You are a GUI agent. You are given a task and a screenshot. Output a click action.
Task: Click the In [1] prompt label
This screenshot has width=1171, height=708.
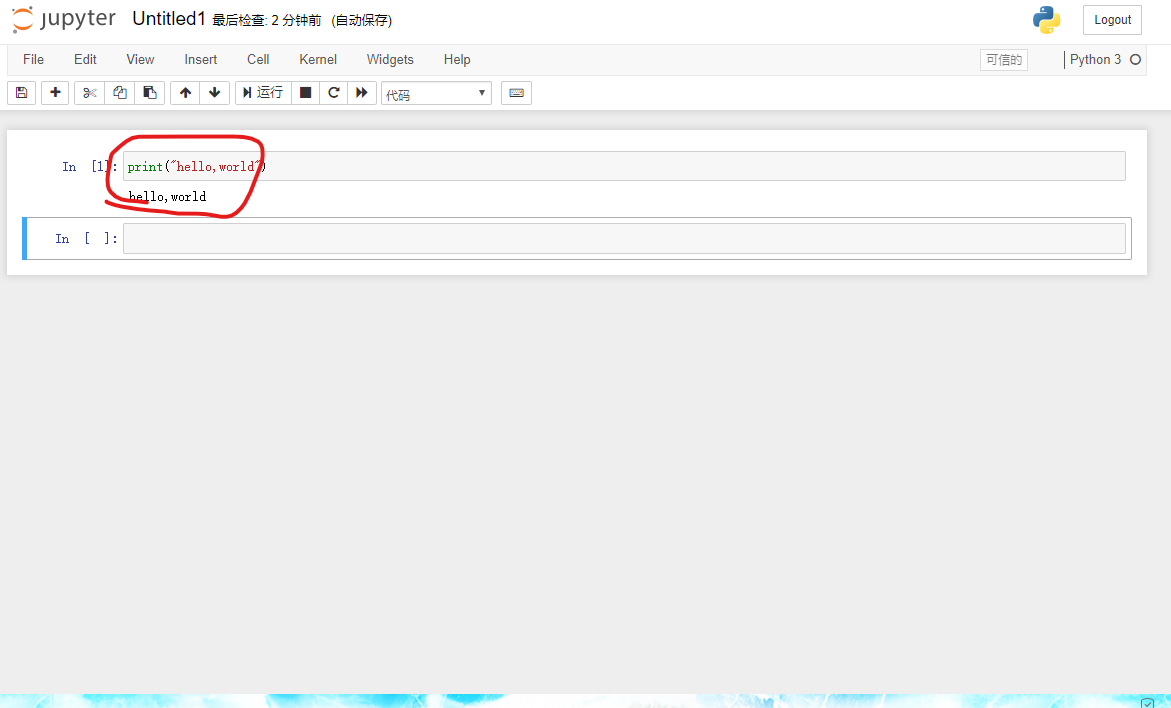pyautogui.click(x=90, y=167)
